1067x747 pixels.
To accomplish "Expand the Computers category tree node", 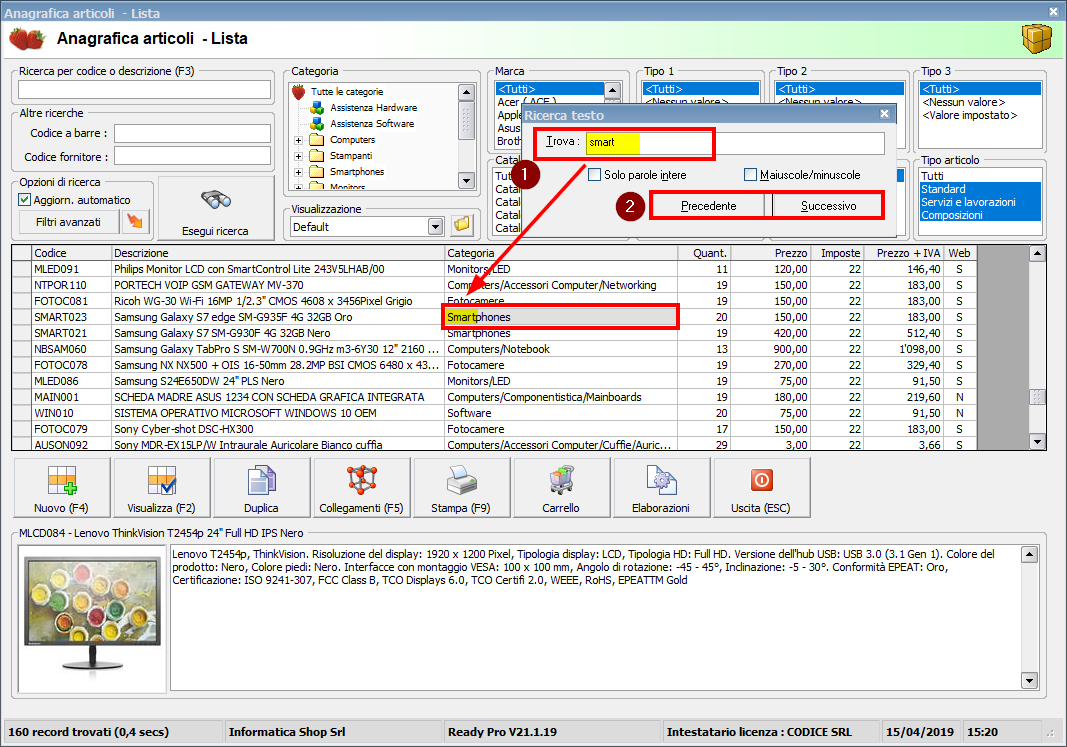I will click(298, 140).
